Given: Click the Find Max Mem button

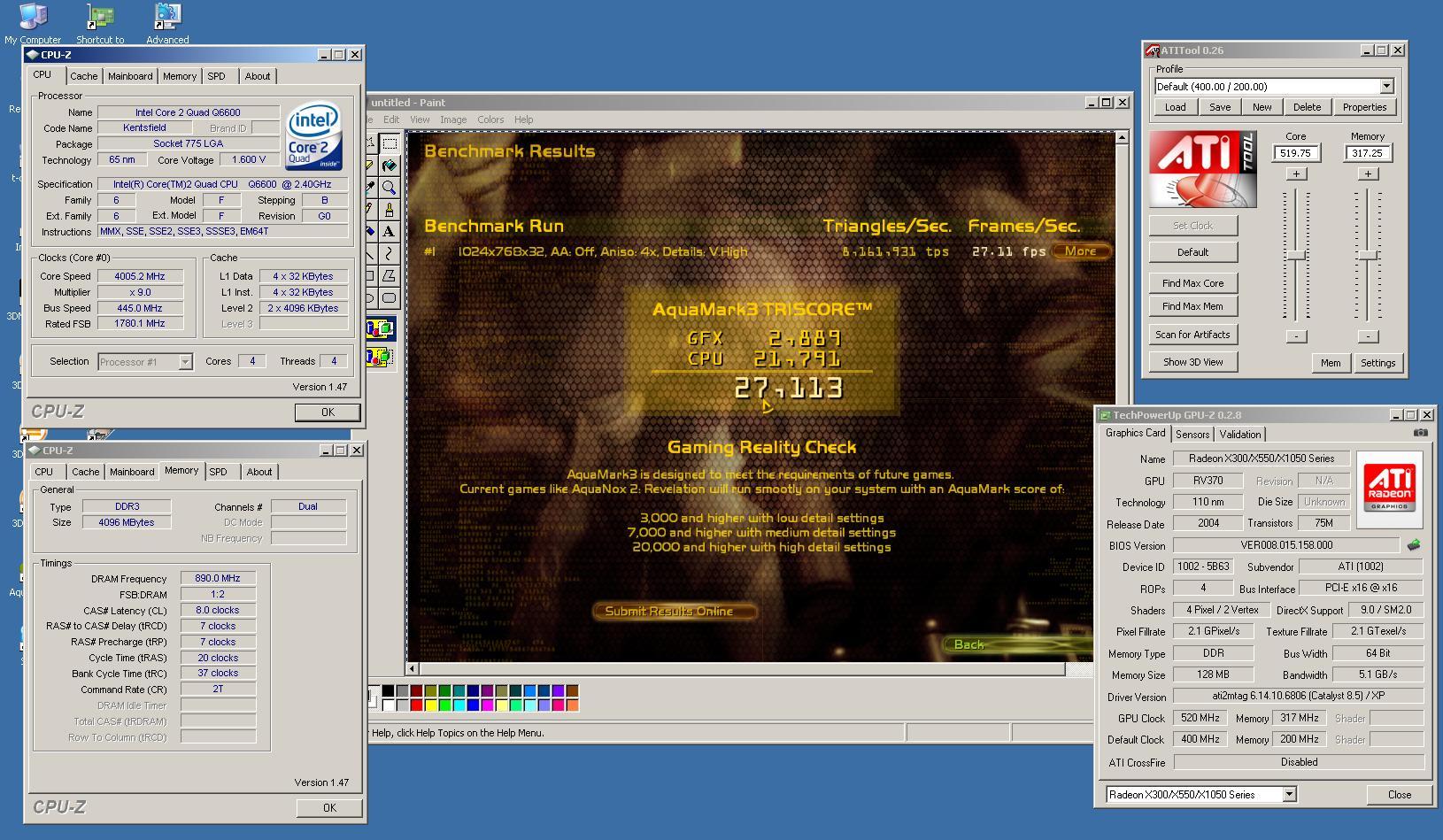Looking at the screenshot, I should (1193, 306).
